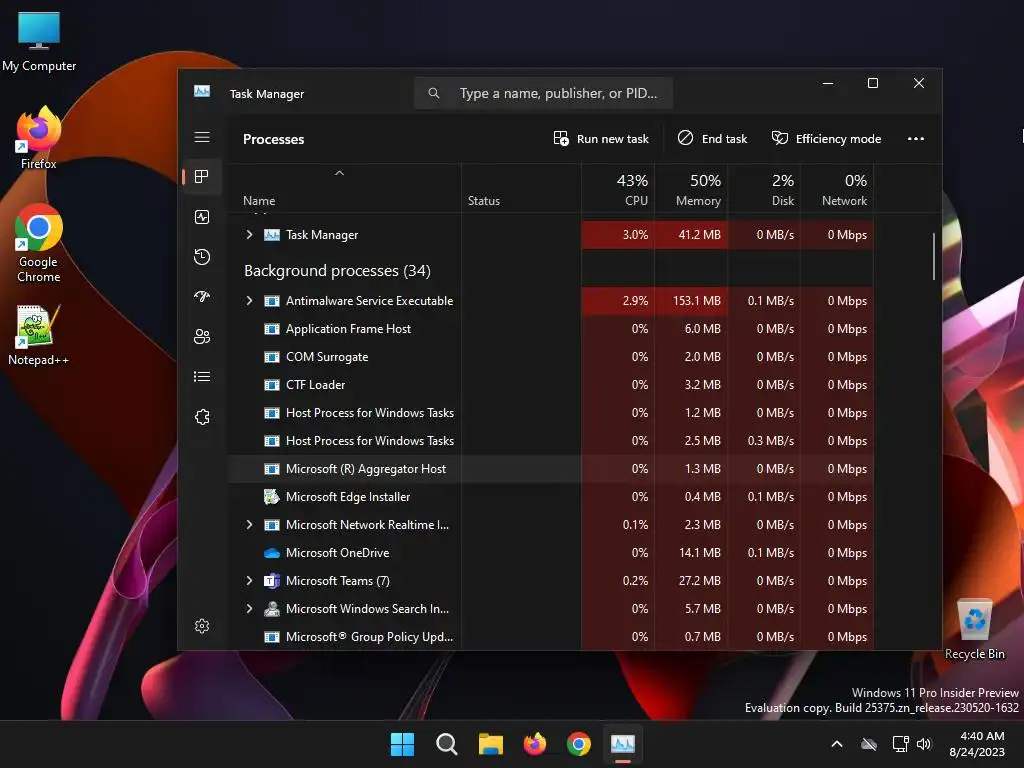Open the Performance sidebar icon
Viewport: 1024px width, 768px height.
coord(202,217)
